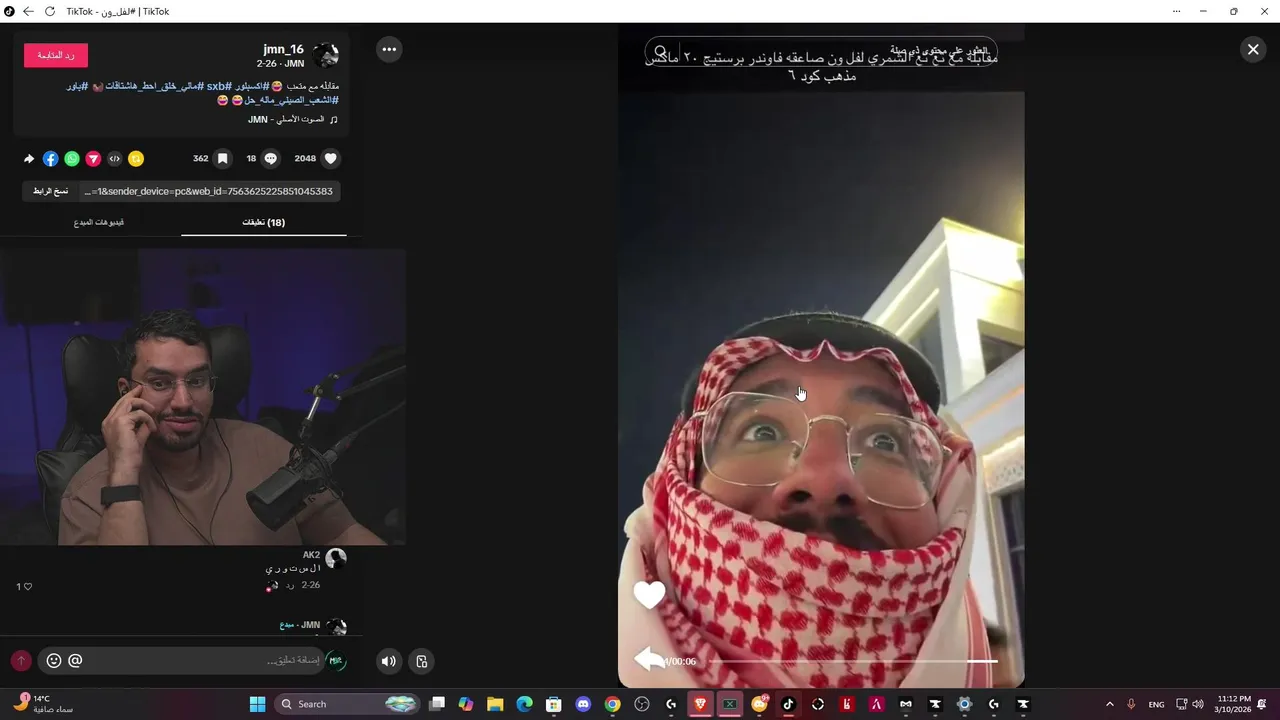Open the emoji picker in comment box
1280x720 pixels.
[x=54, y=660]
